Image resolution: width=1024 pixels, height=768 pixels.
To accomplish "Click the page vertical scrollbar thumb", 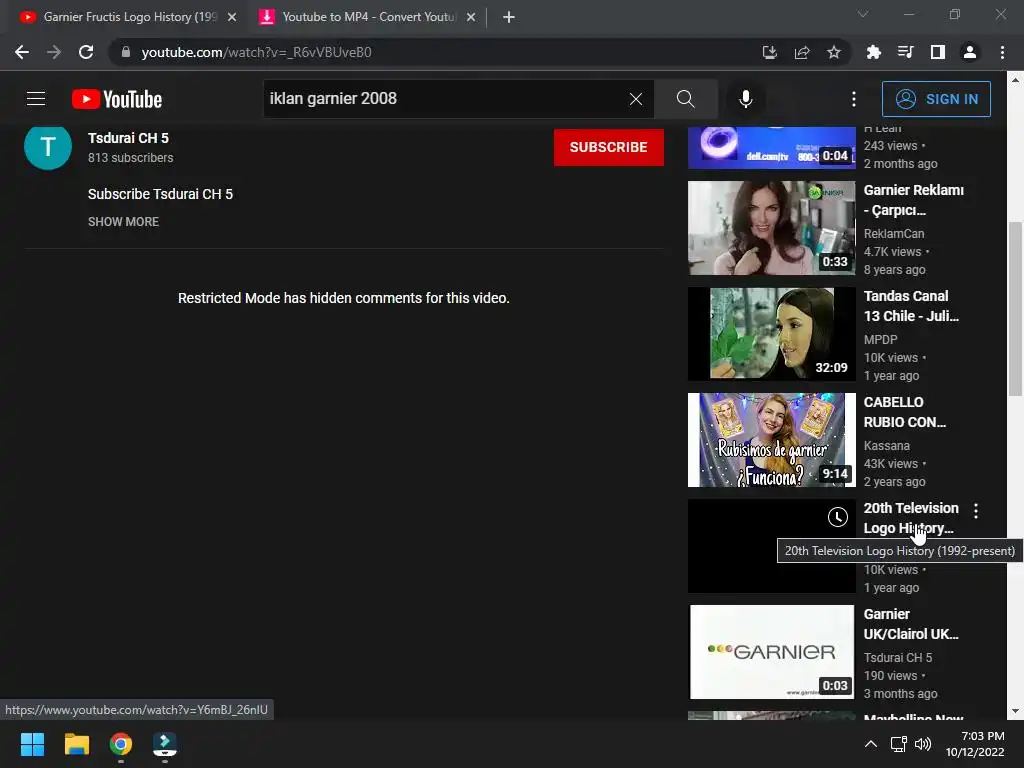I will tap(1015, 309).
